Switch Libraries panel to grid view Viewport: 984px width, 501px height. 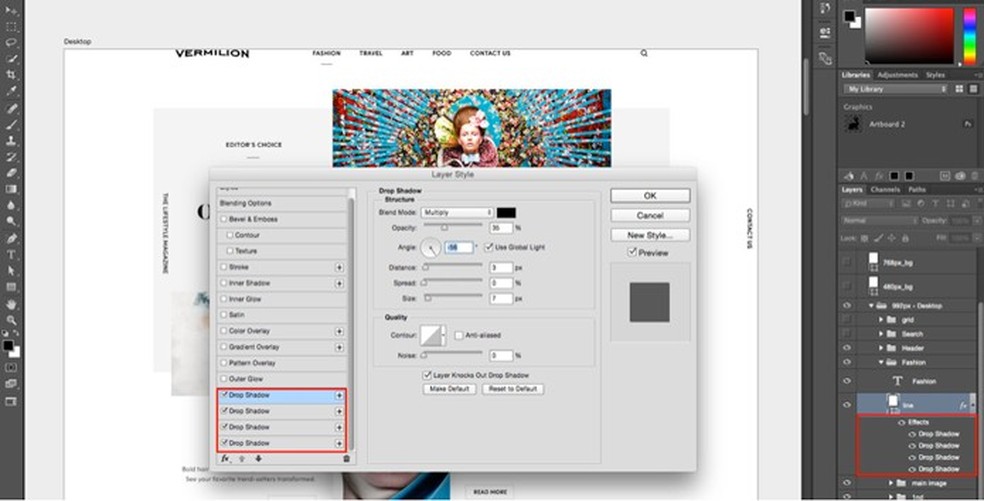pos(959,89)
